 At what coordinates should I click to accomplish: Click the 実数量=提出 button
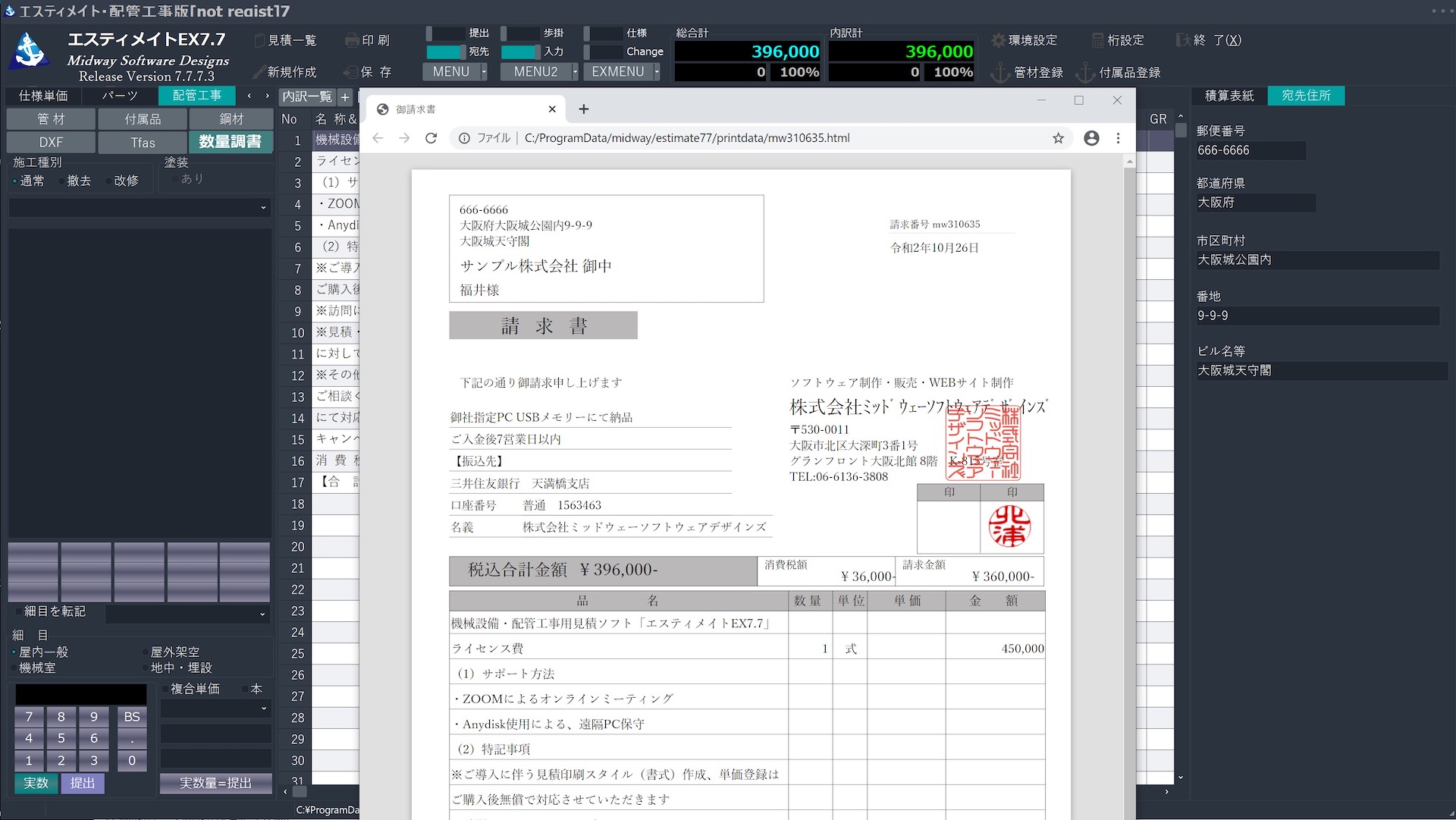(x=215, y=784)
